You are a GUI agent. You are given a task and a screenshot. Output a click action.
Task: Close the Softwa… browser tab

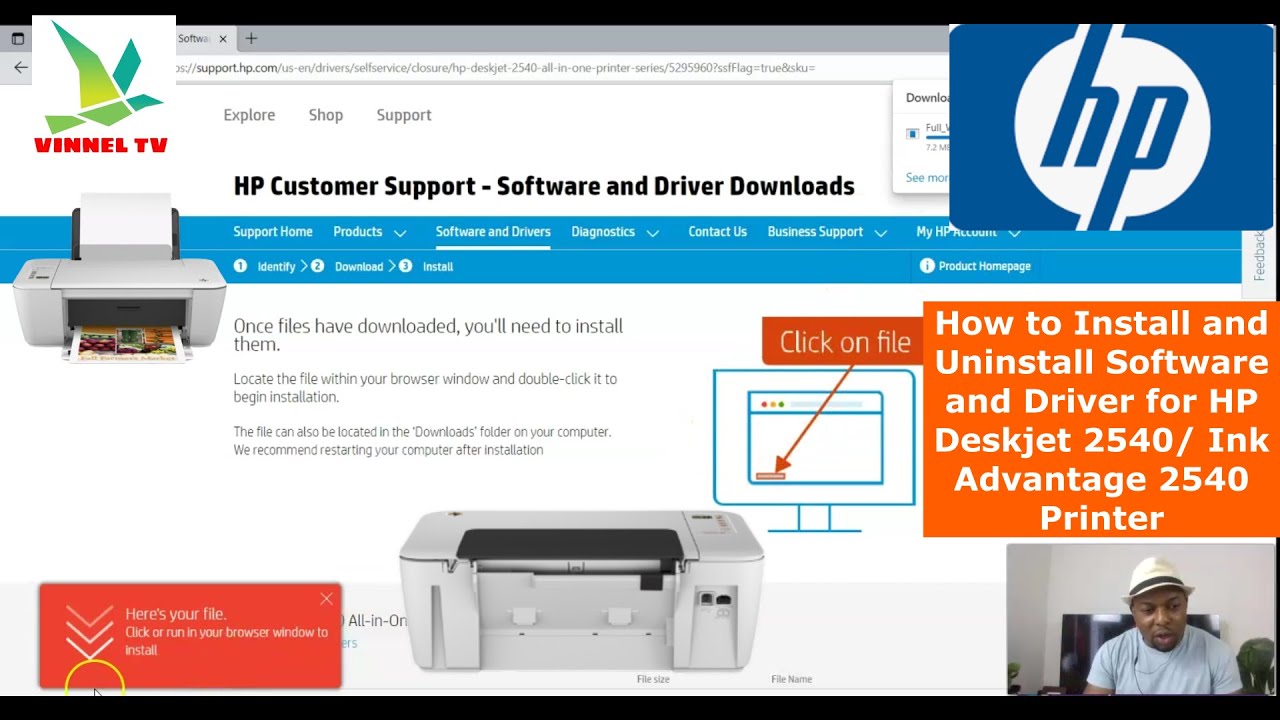[x=223, y=39]
